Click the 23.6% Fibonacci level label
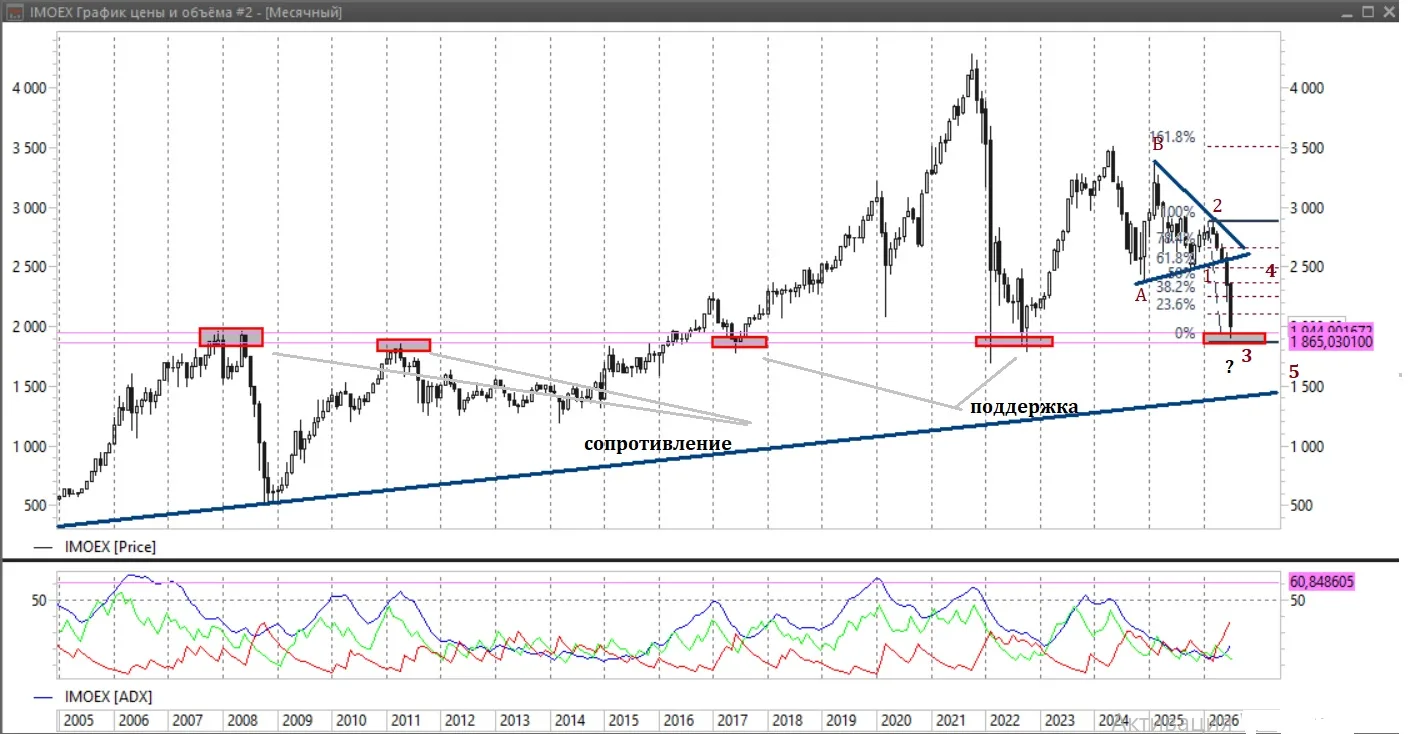1409x734 pixels. click(x=1175, y=305)
